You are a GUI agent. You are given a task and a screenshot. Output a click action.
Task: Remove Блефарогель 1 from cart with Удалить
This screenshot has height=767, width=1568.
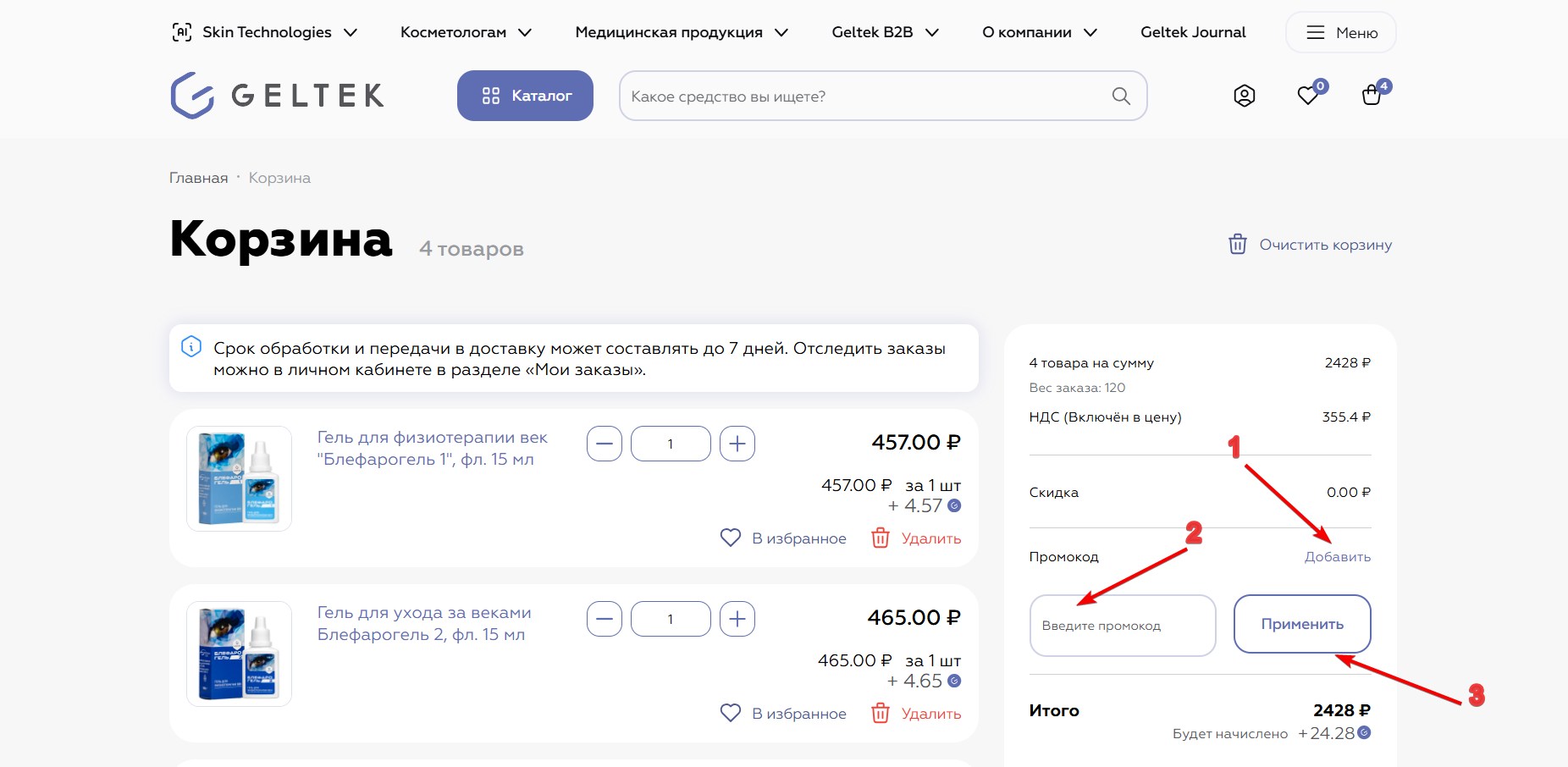coord(917,538)
